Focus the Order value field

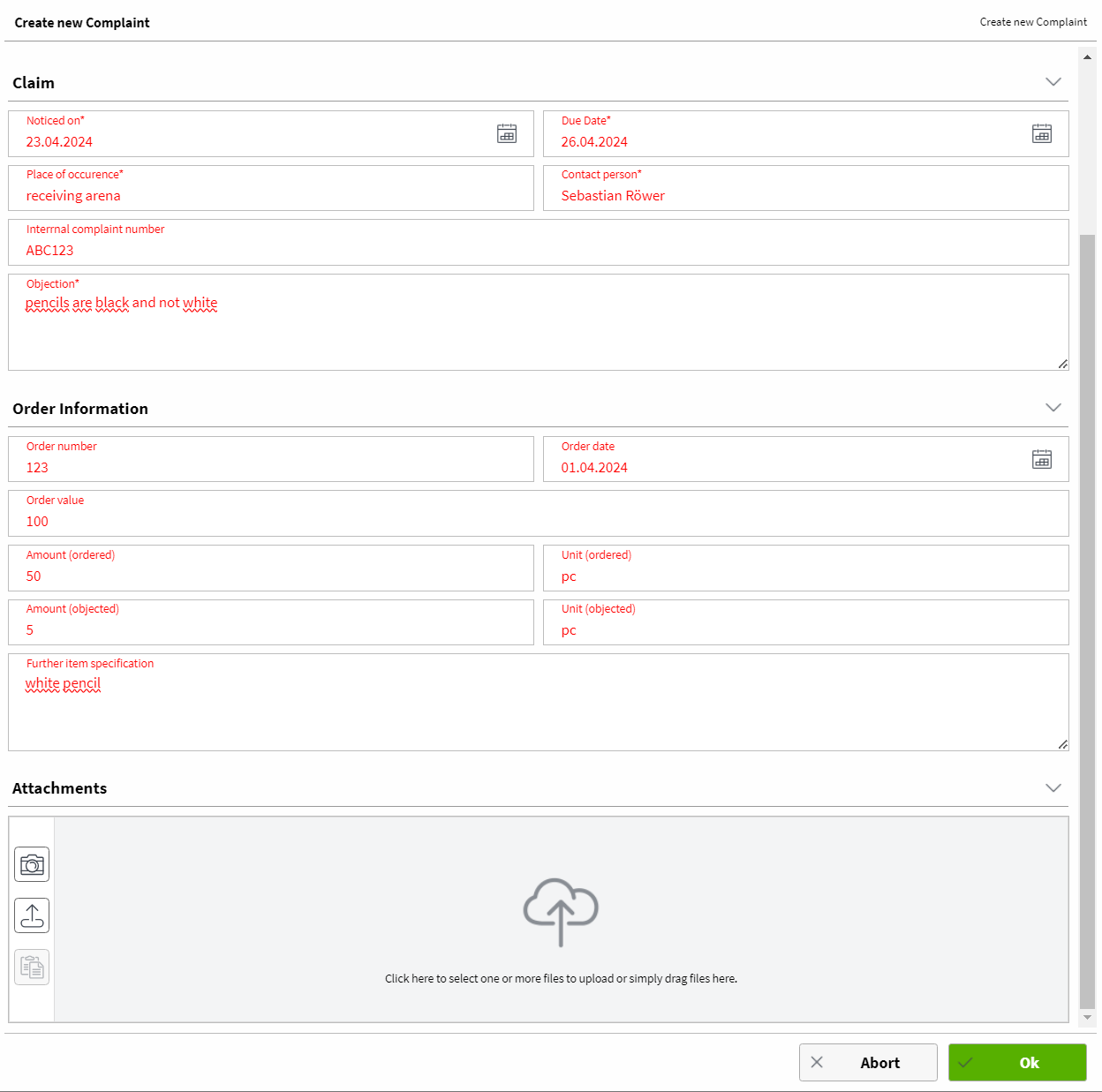click(539, 513)
